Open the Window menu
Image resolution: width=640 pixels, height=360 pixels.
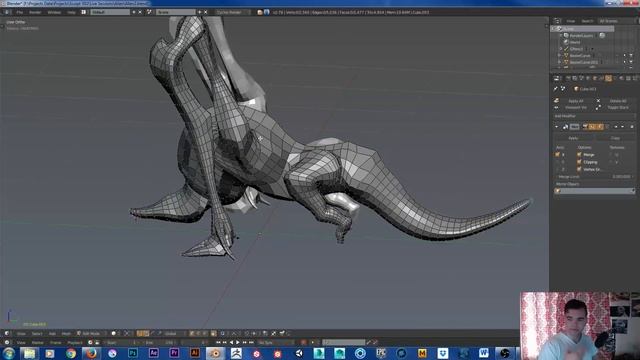pyautogui.click(x=54, y=12)
